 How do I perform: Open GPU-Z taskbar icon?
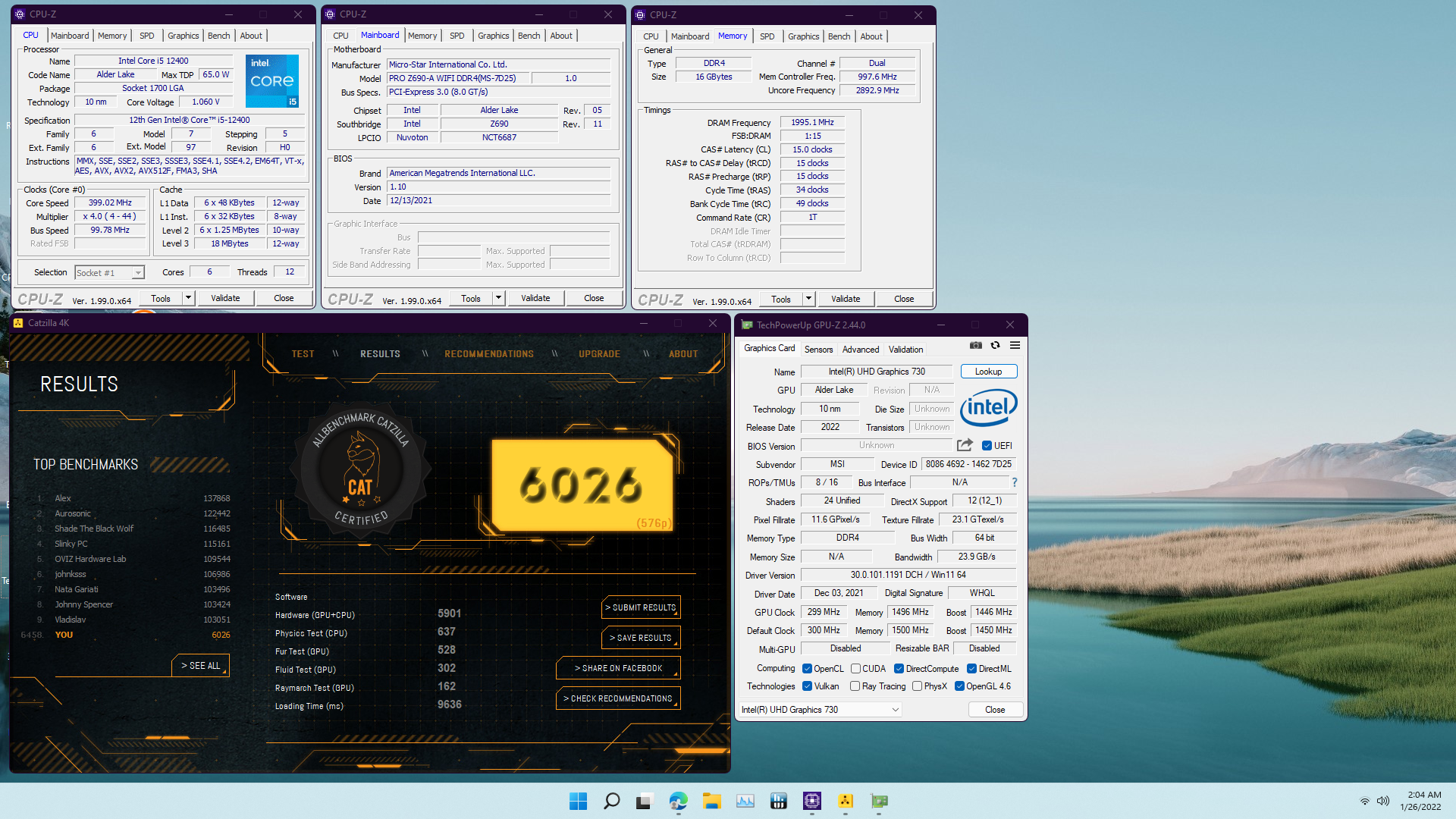pyautogui.click(x=879, y=801)
